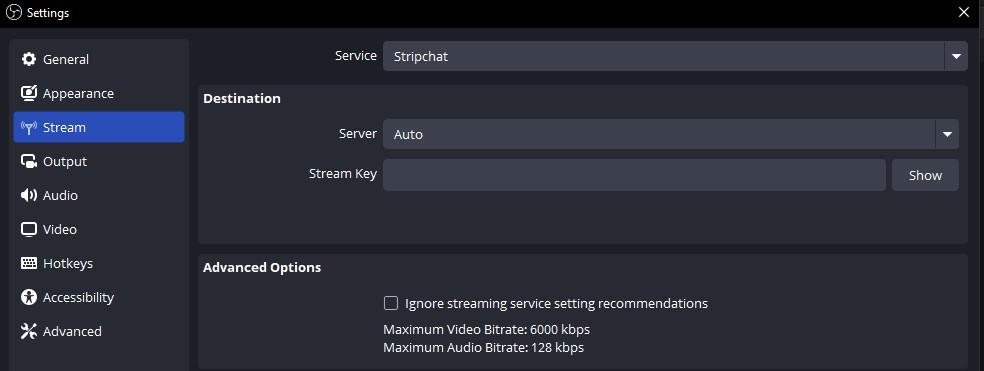Image resolution: width=984 pixels, height=371 pixels.
Task: Open the Service dropdown showing Stripchat
Action: pyautogui.click(x=675, y=56)
